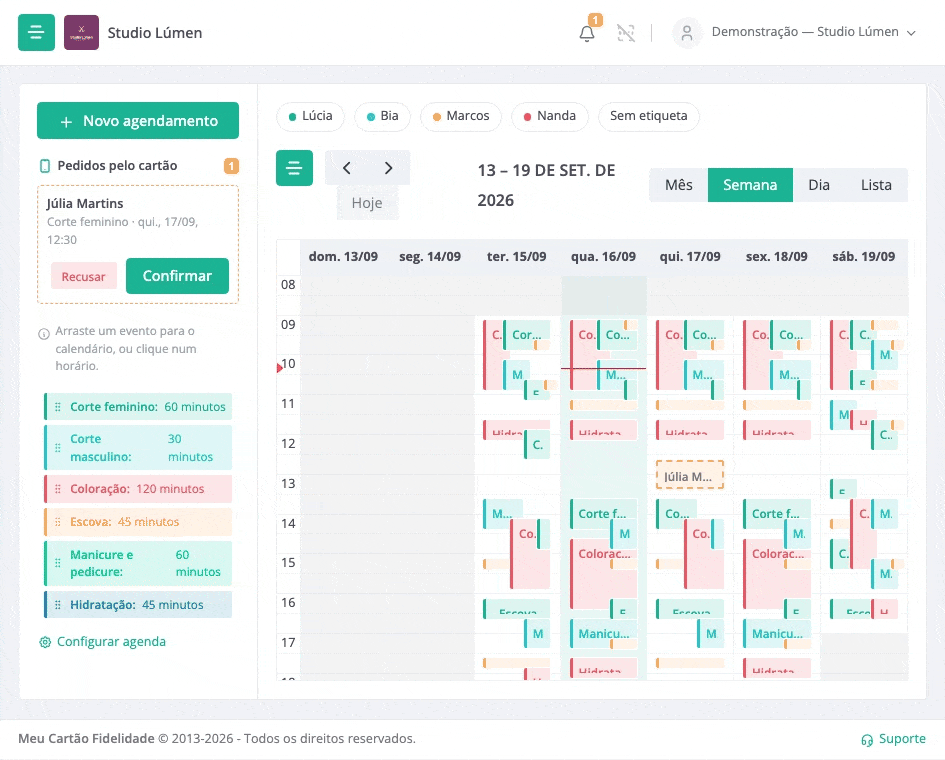945x760 pixels.
Task: Select the dom. 13/09 day header
Action: point(343,257)
